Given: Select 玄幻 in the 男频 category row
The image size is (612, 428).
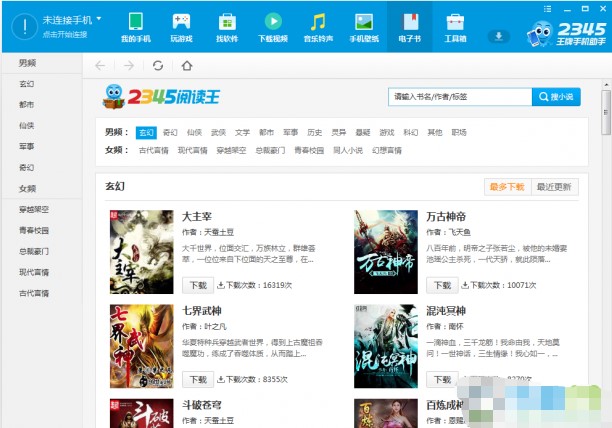Looking at the screenshot, I should tap(146, 133).
